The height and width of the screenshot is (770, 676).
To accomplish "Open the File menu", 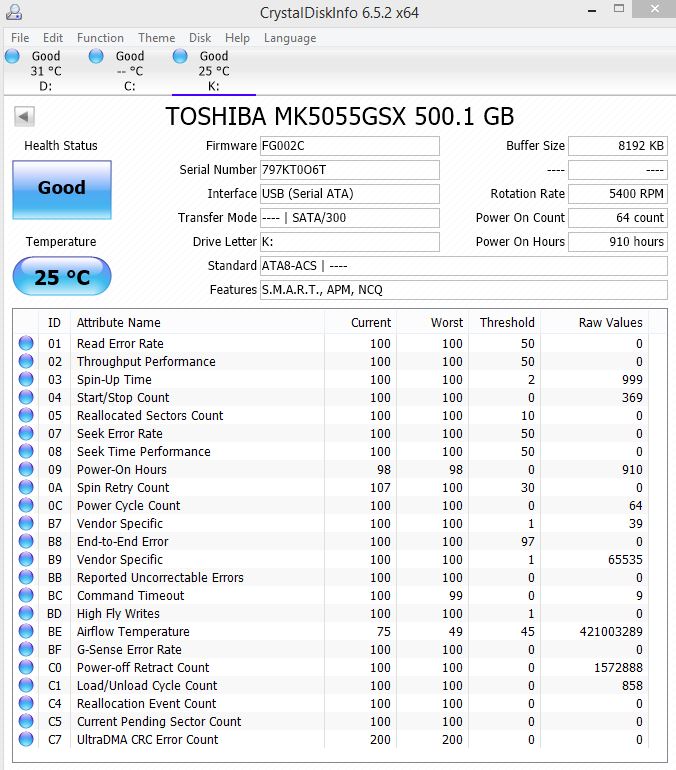I will tap(20, 38).
